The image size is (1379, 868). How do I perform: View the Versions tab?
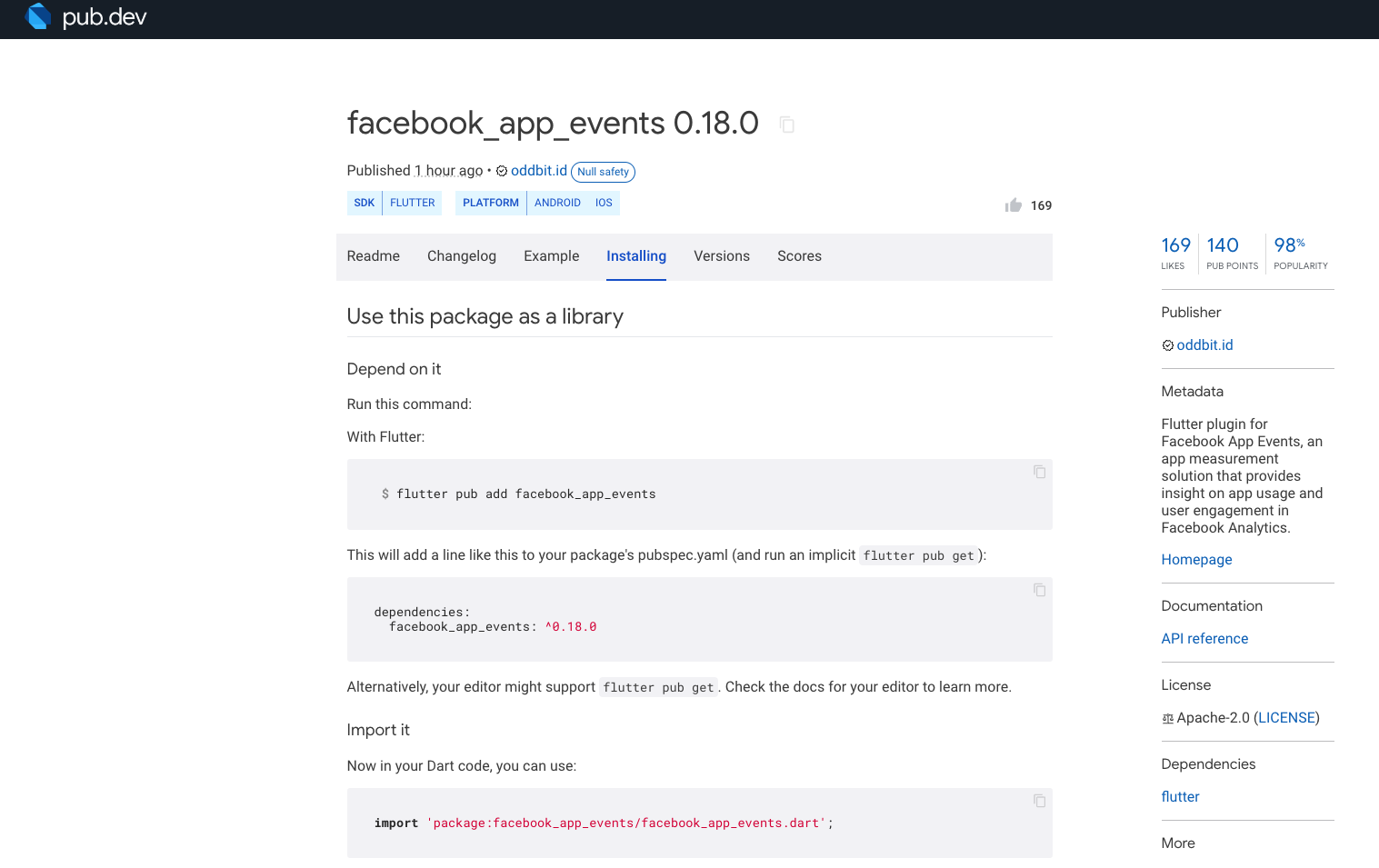(722, 256)
